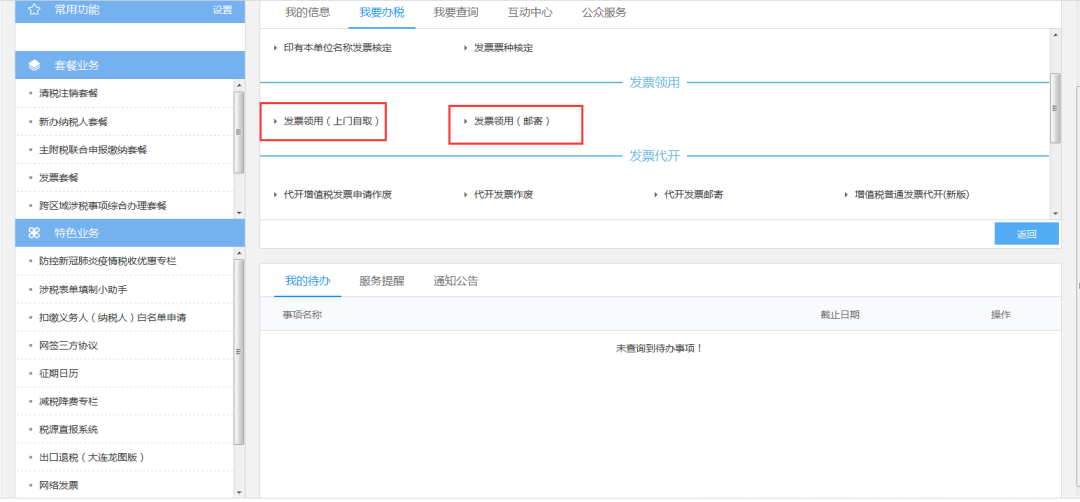Open 发票票种核定 link
1080x502 pixels.
503,48
